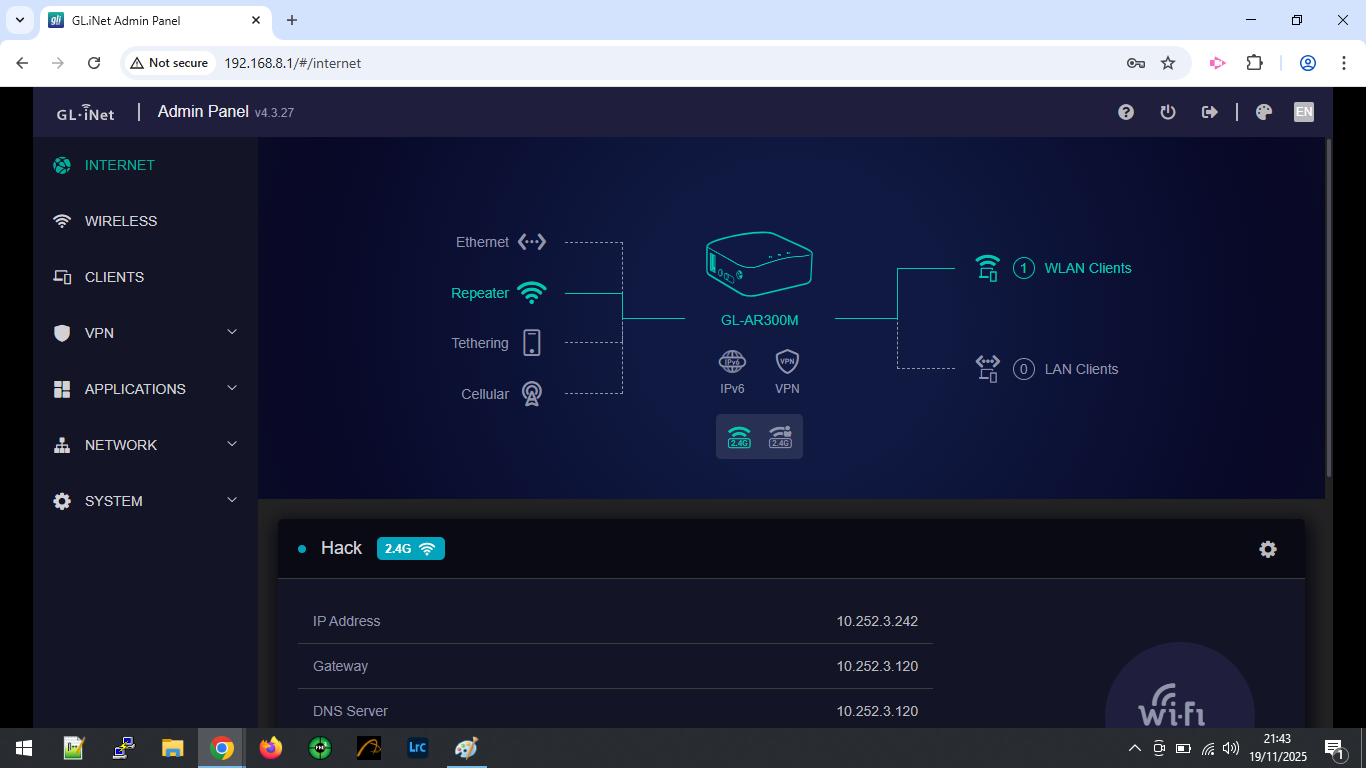Toggle the Tethering phone option

click(531, 342)
